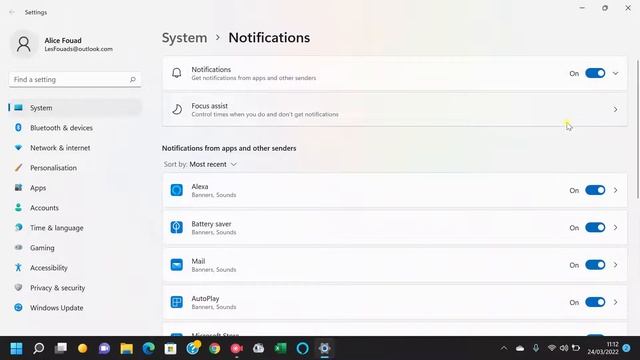Open the clock and date 24/03/2022
Screen dimensions: 640x360
point(603,348)
